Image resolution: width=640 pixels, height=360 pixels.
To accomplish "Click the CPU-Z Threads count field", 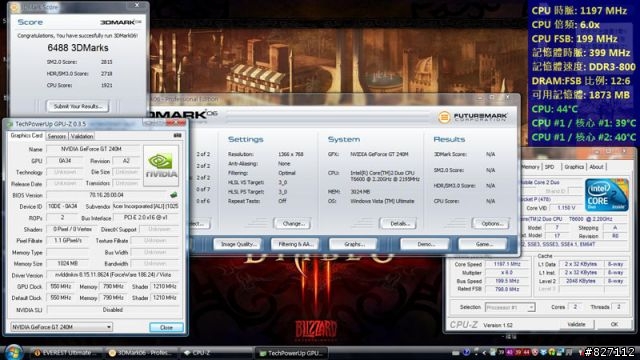I will 619,307.
